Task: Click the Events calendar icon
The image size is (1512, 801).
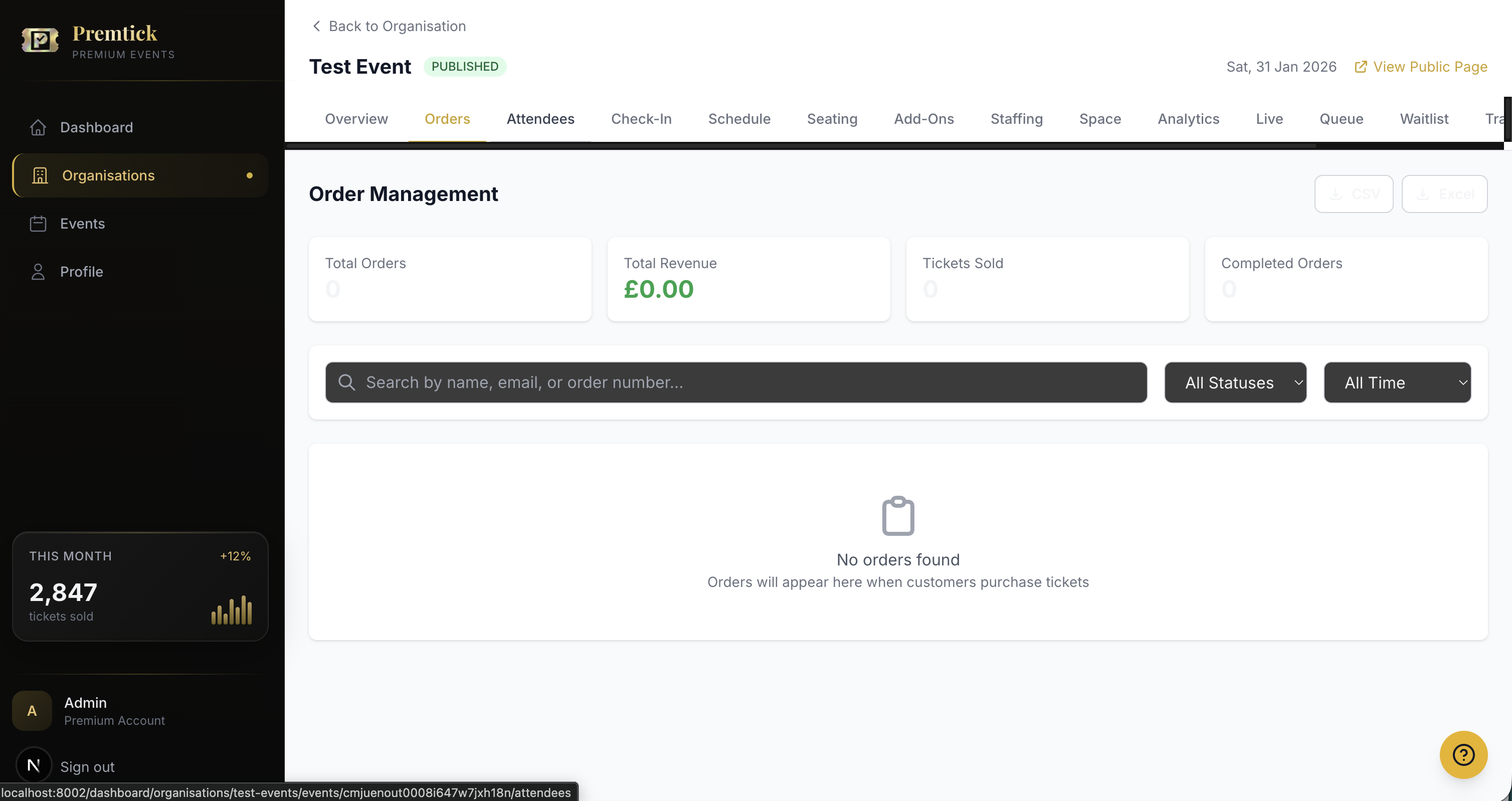Action: pyautogui.click(x=38, y=224)
